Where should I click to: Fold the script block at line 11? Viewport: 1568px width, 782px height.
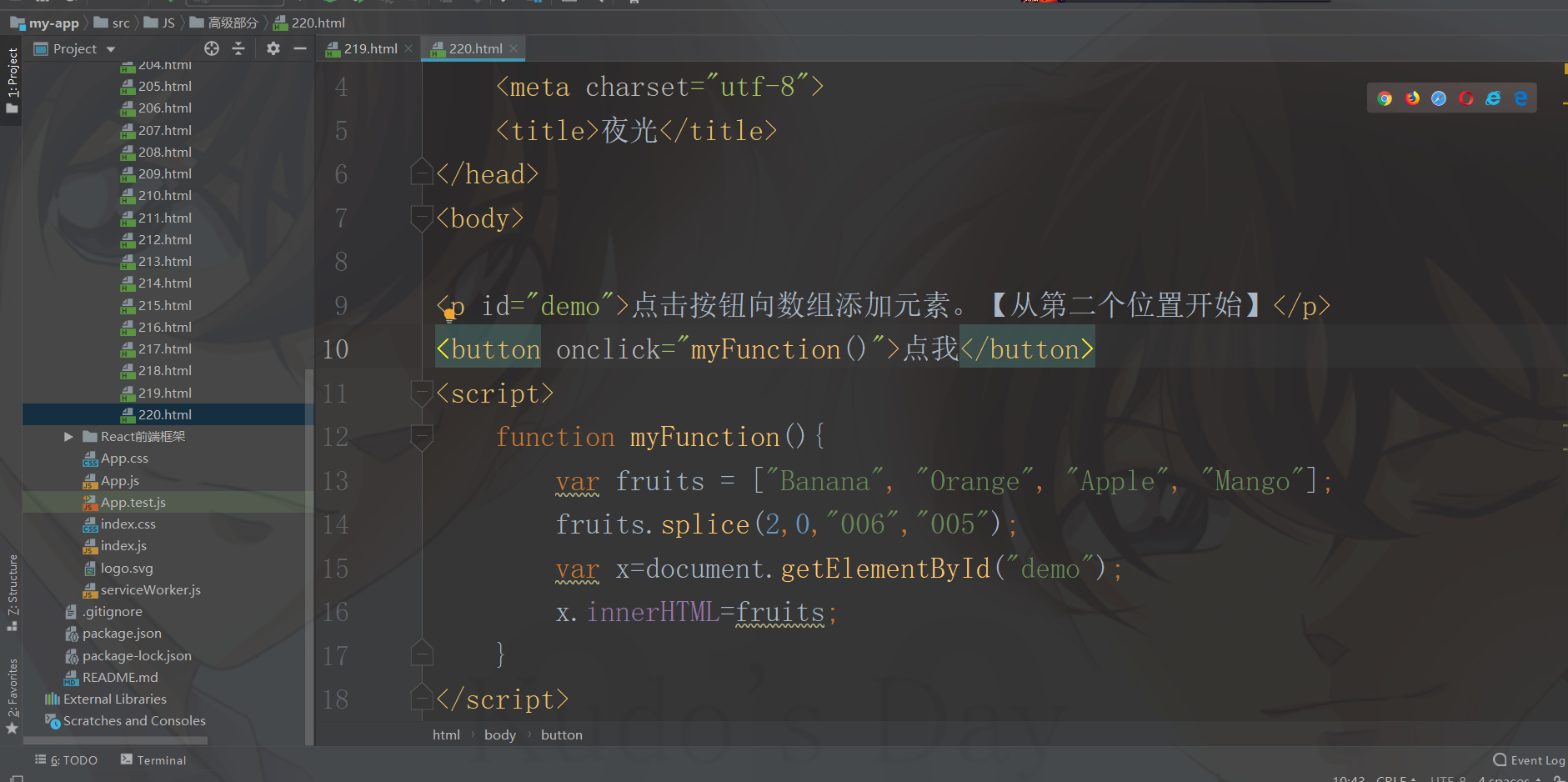point(422,392)
